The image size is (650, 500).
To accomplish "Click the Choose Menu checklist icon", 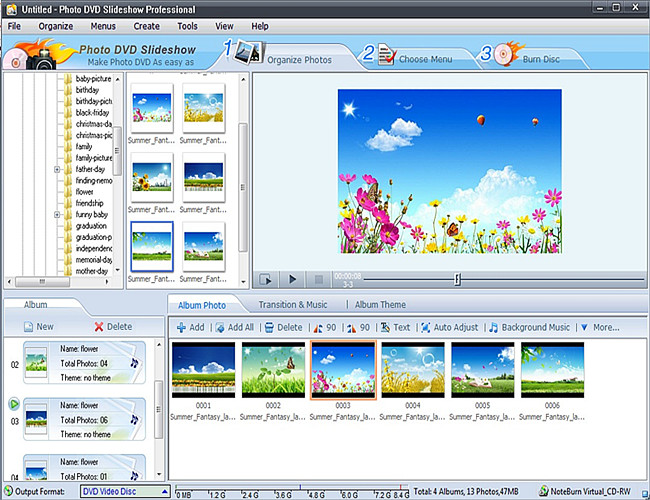I will [386, 54].
